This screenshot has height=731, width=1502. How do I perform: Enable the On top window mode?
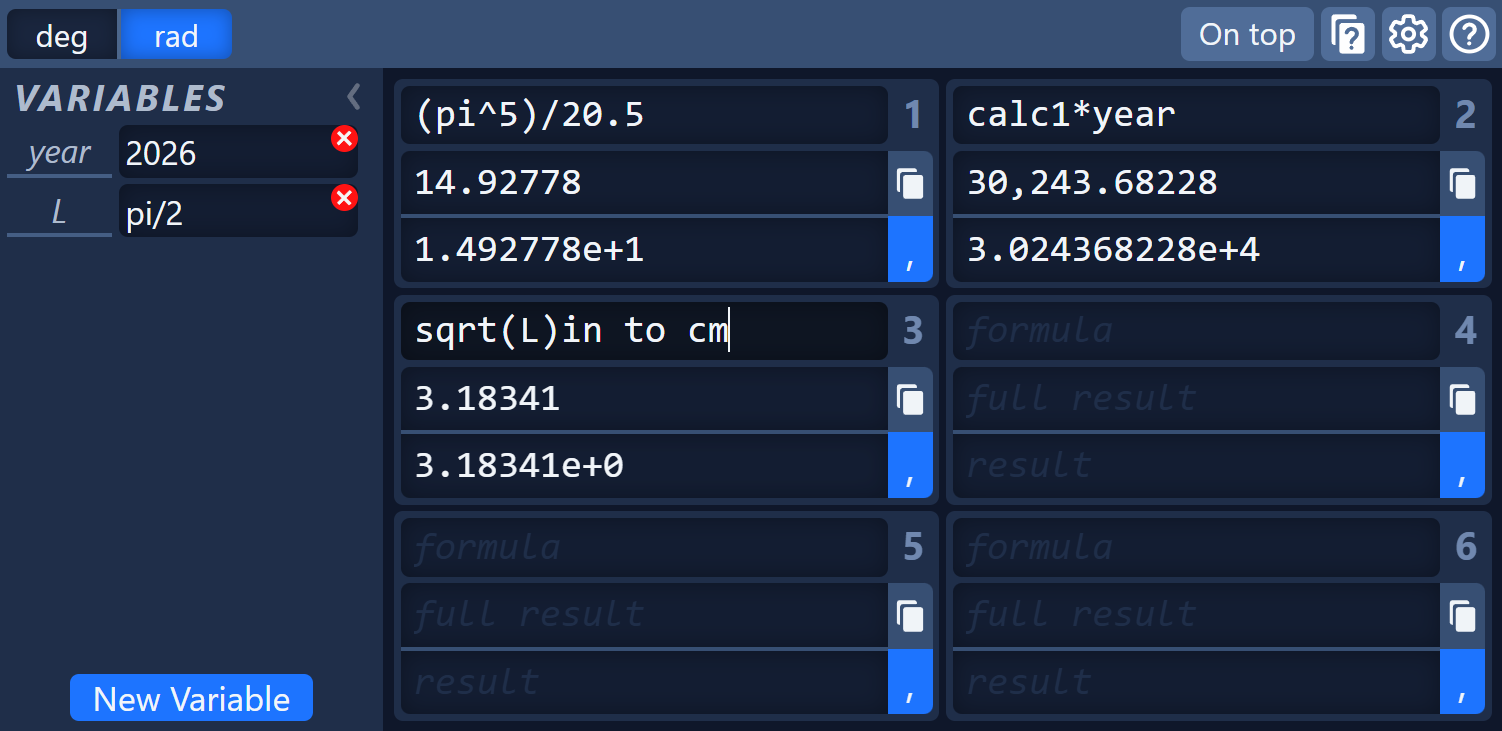(x=1247, y=34)
